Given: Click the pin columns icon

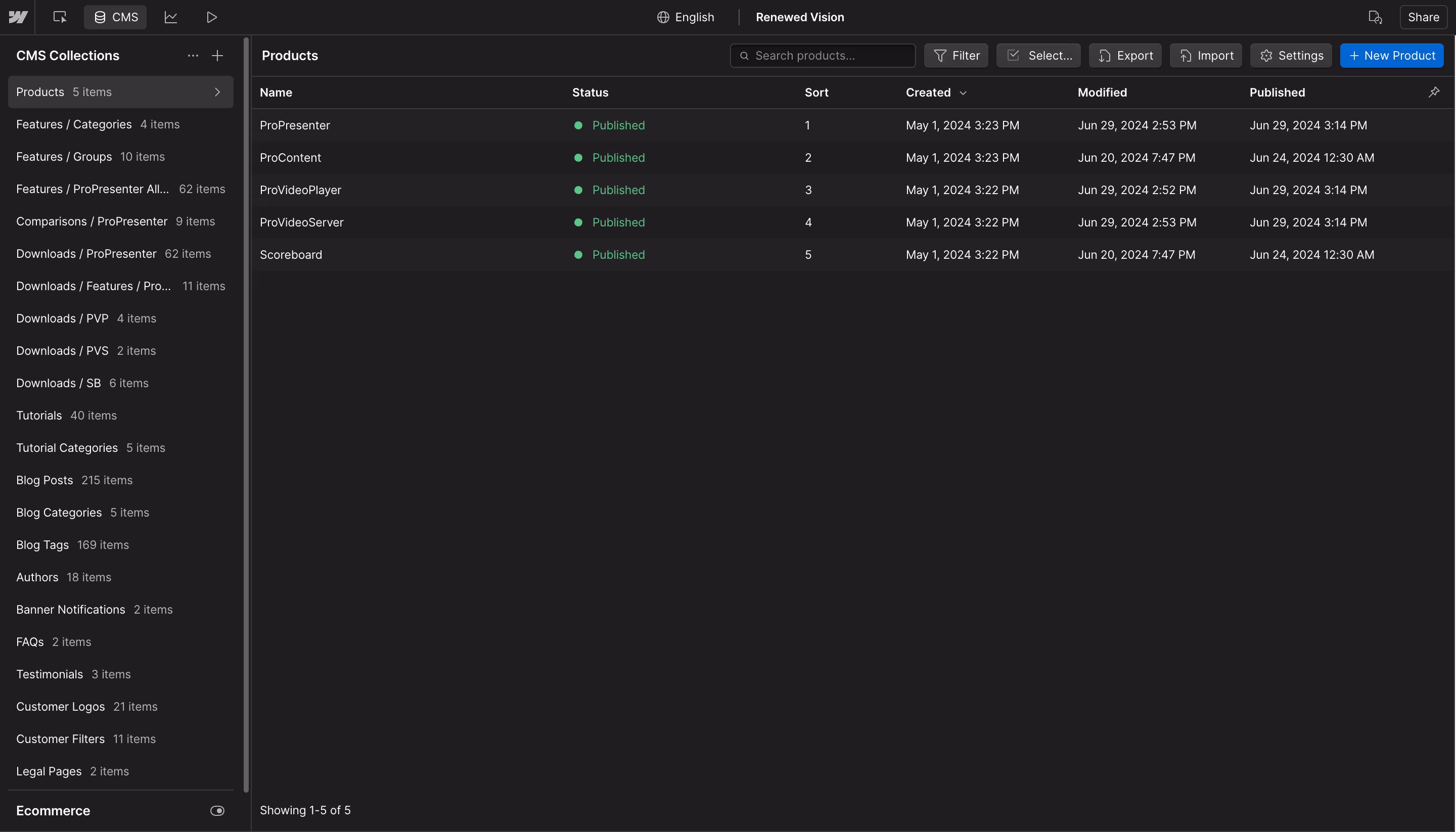Looking at the screenshot, I should (1434, 92).
